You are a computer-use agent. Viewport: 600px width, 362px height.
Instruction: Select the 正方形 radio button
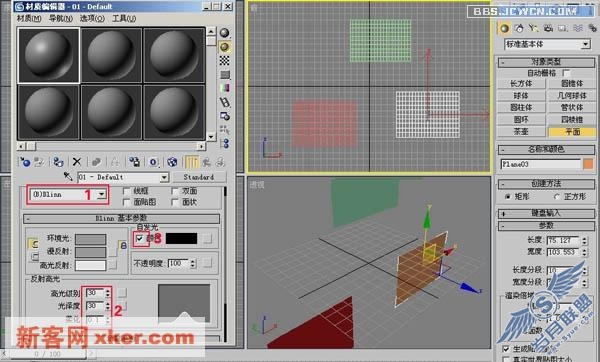click(557, 197)
